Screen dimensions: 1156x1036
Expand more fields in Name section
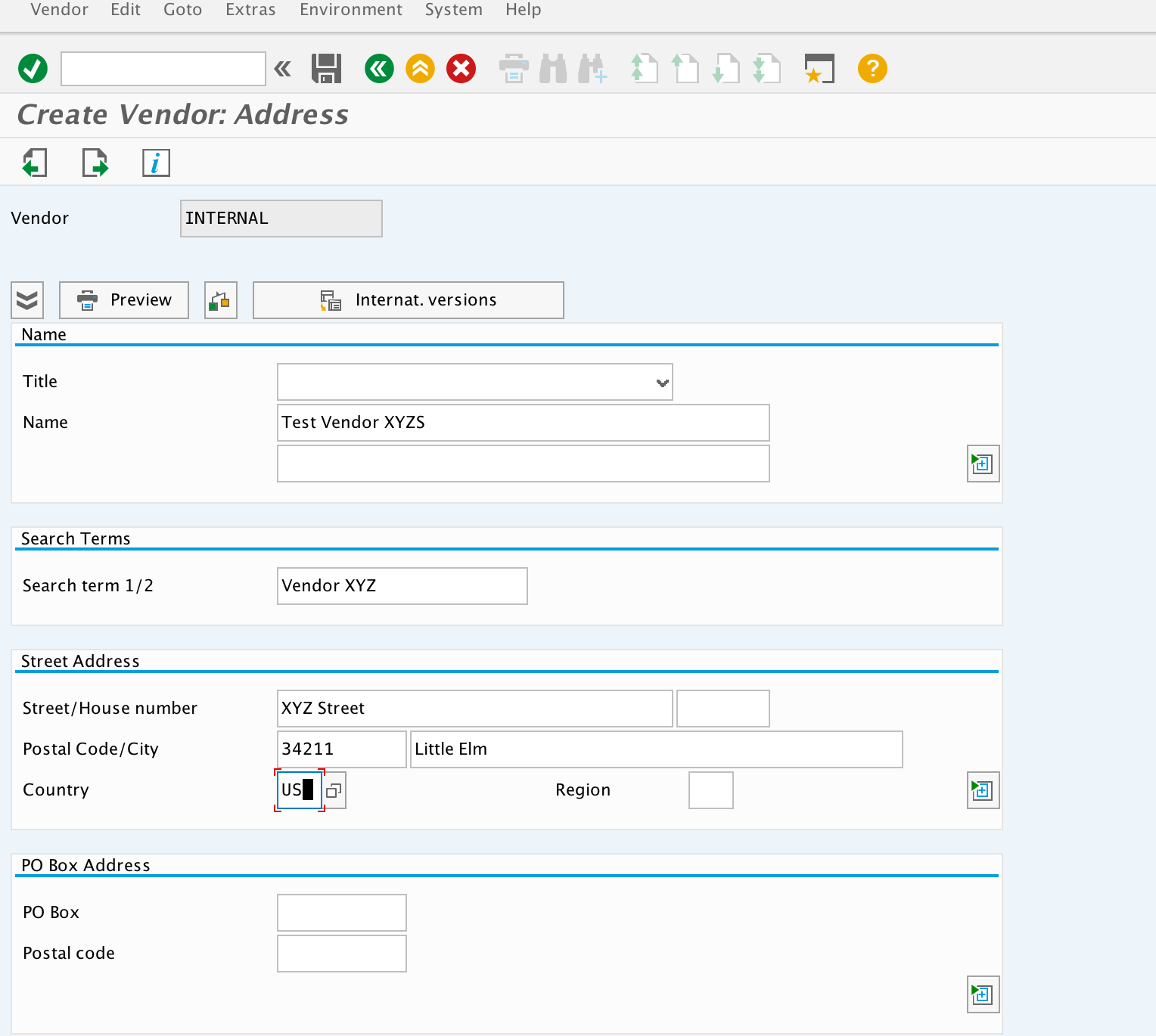(983, 464)
